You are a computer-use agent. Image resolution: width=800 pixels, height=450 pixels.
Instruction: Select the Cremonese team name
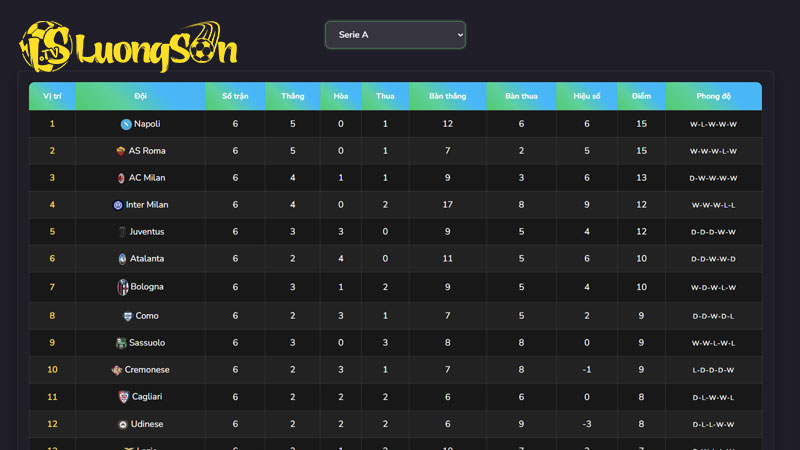147,370
